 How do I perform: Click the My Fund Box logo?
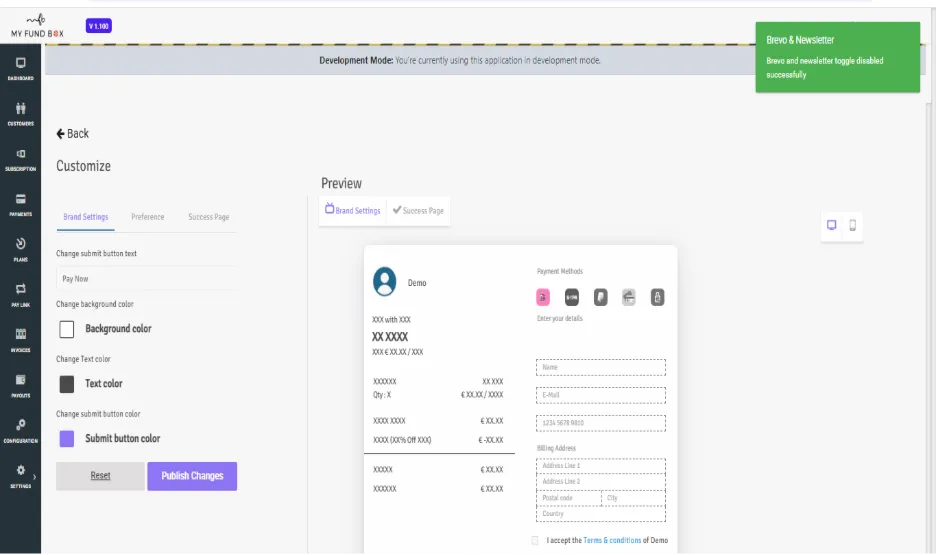tap(37, 26)
